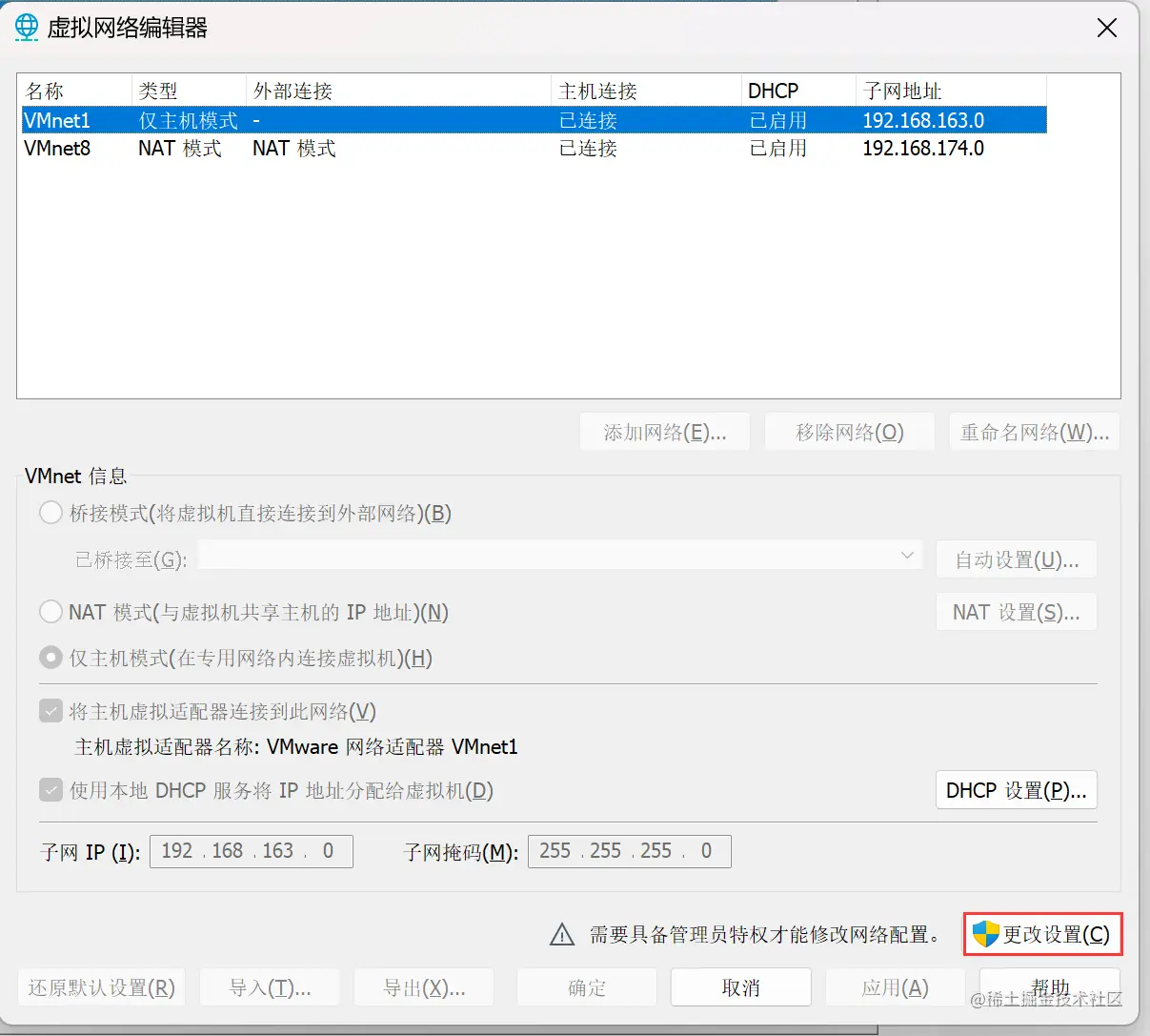Sort by the DHCP column header

[x=798, y=91]
